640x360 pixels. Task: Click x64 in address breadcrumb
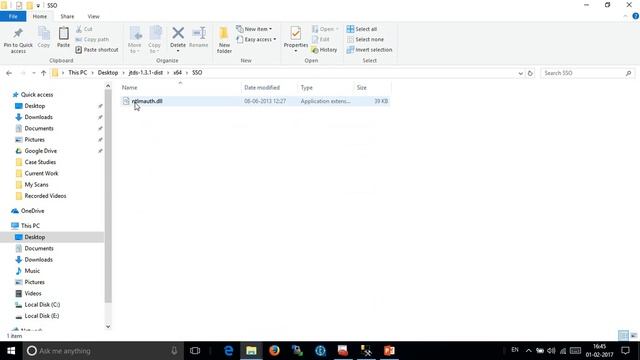pyautogui.click(x=178, y=72)
